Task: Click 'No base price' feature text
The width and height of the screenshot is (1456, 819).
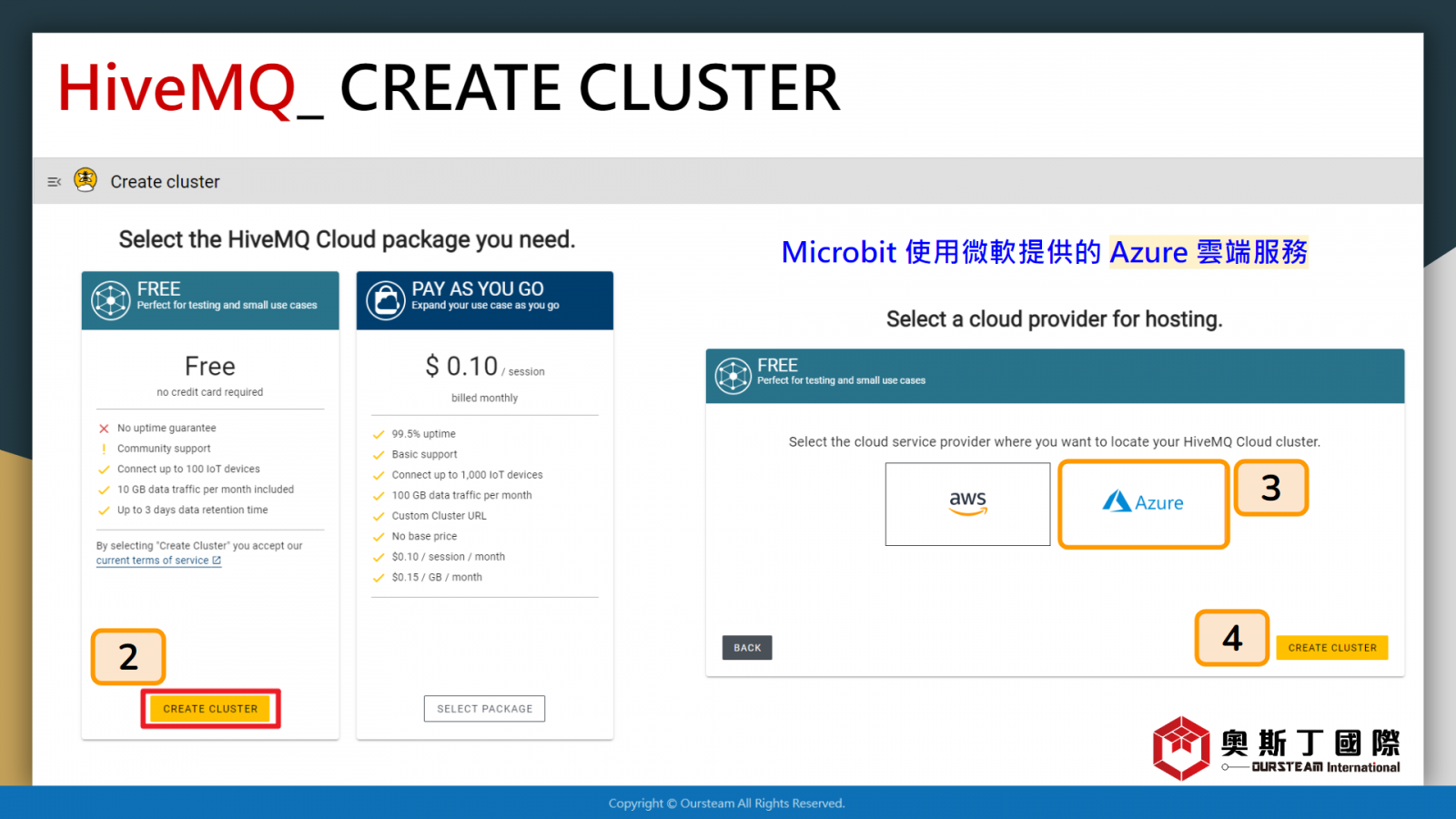Action: click(425, 536)
